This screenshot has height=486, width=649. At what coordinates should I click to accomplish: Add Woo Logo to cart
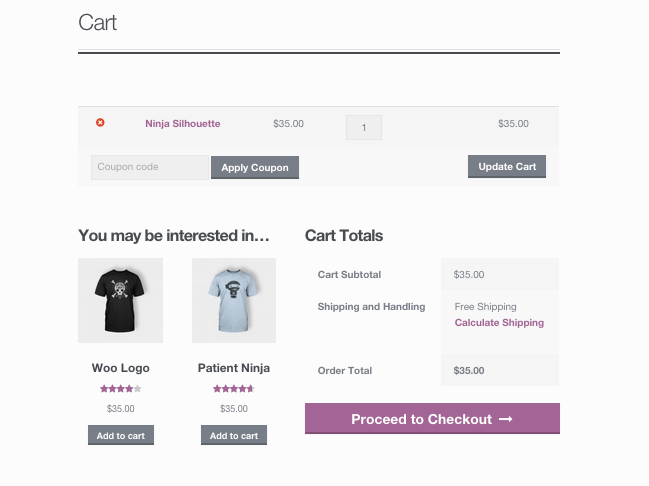(x=120, y=436)
